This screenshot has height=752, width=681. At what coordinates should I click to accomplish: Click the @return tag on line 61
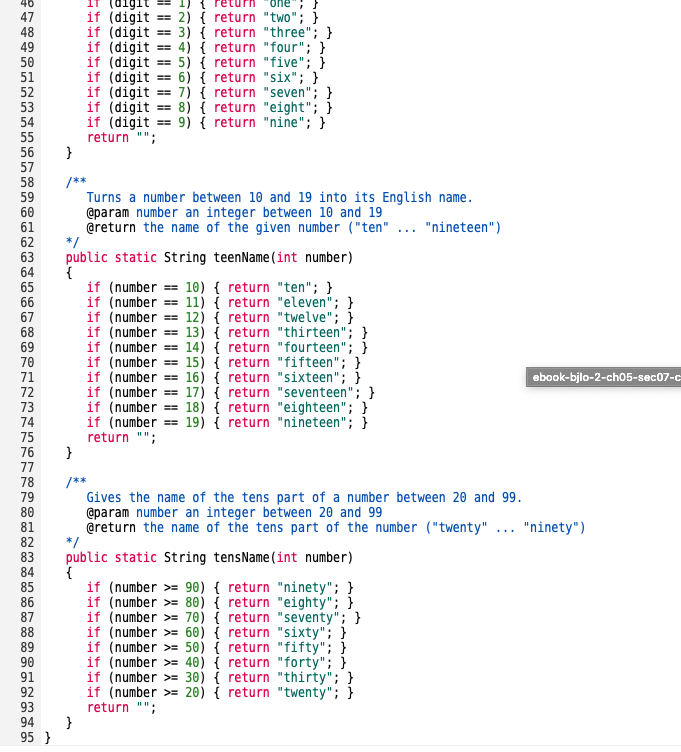pyautogui.click(x=111, y=227)
